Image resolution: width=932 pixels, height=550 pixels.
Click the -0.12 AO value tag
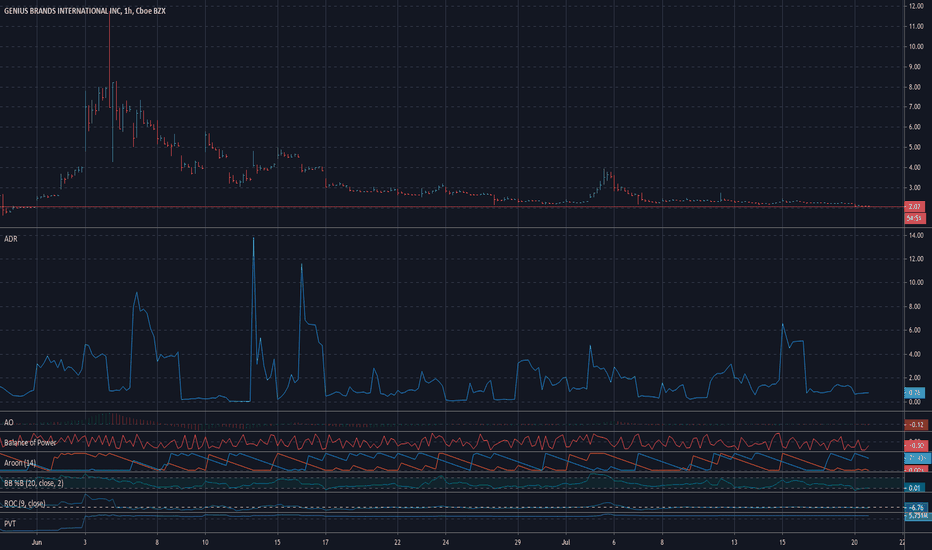point(916,425)
